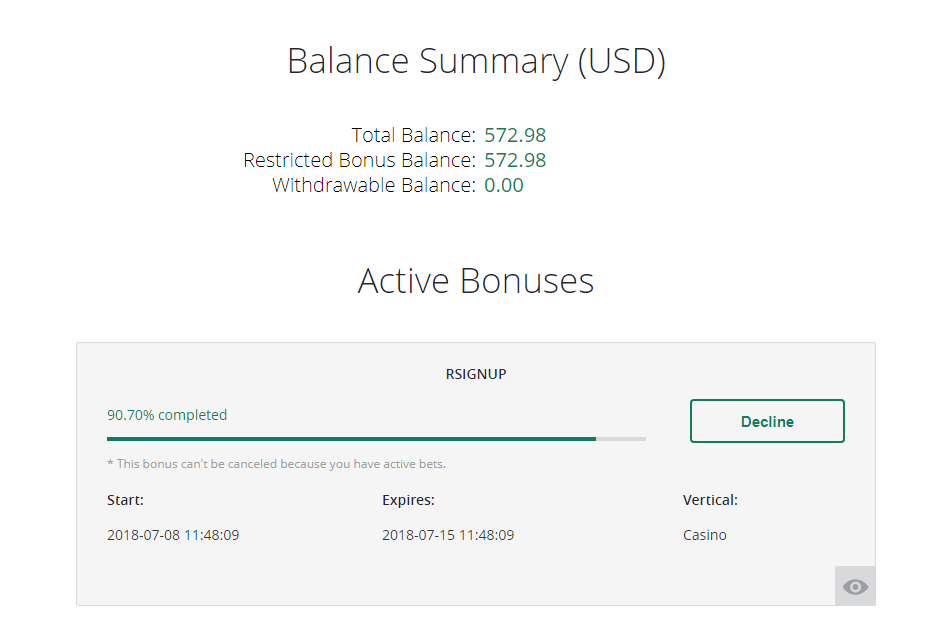Image resolution: width=945 pixels, height=633 pixels.
Task: Click the Total Balance amount 572.98
Action: click(x=515, y=135)
